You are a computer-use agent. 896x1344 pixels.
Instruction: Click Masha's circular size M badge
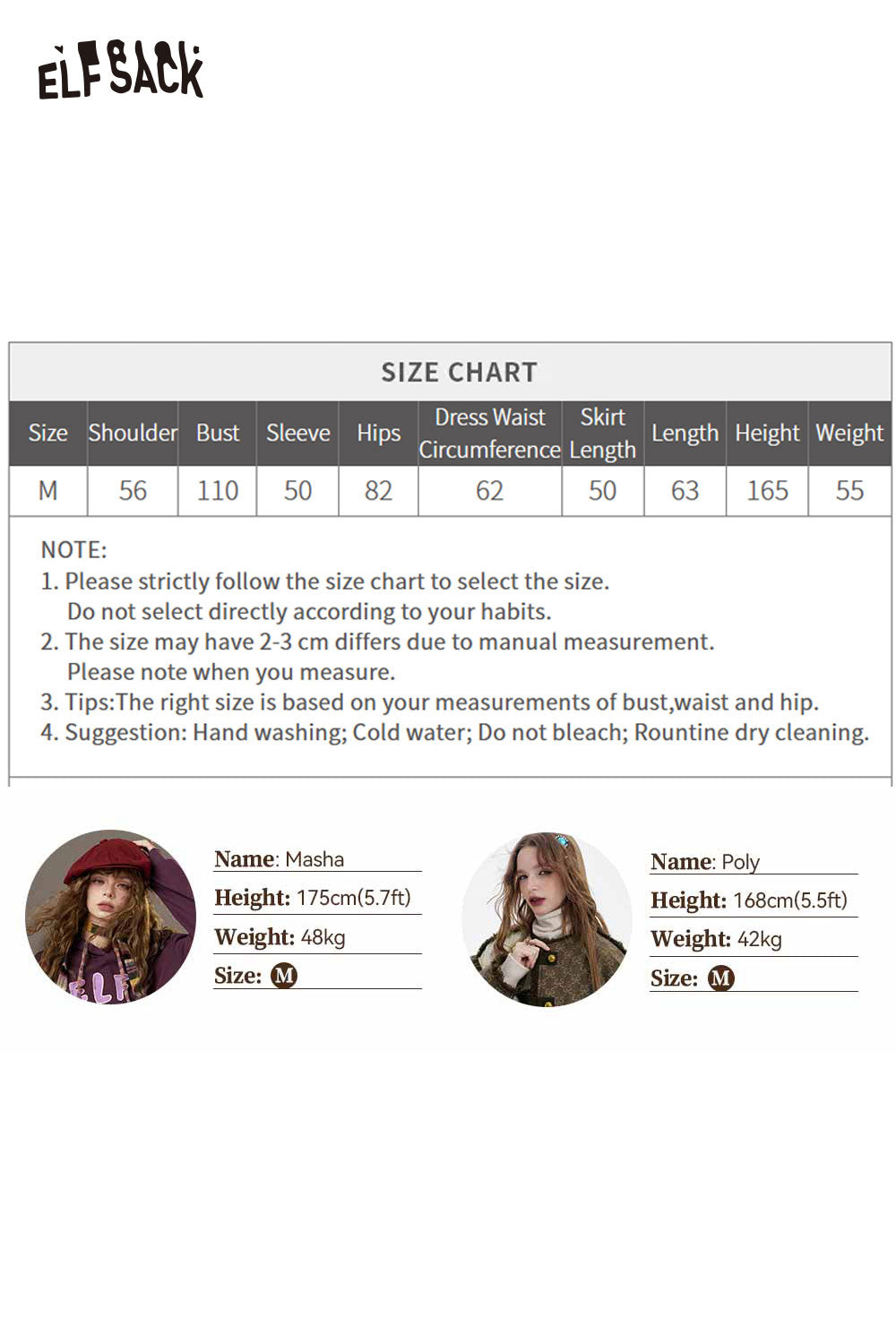284,976
